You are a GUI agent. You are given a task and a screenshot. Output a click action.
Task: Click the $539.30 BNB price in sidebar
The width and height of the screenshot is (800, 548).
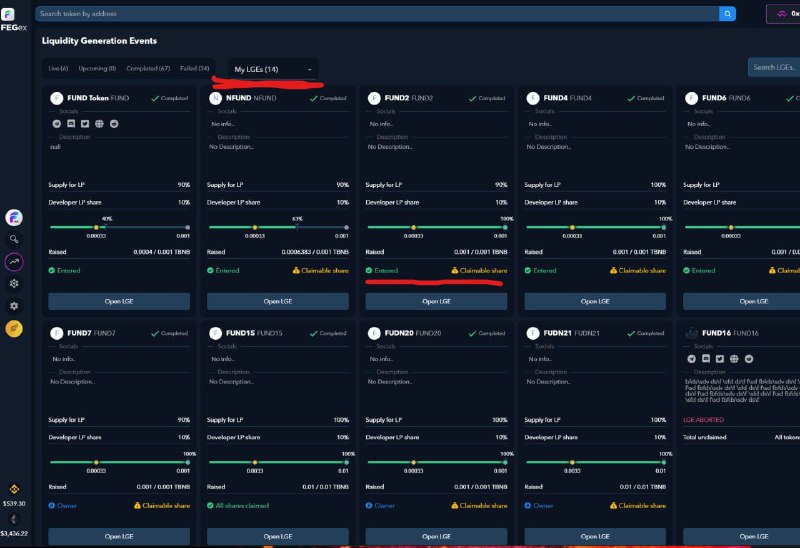pos(14,504)
